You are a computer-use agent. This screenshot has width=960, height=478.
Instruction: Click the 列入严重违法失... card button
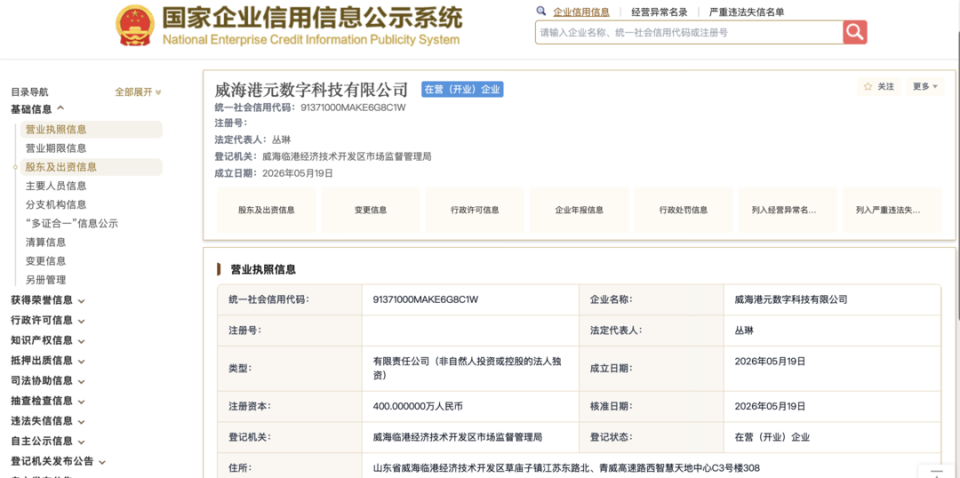[892, 210]
